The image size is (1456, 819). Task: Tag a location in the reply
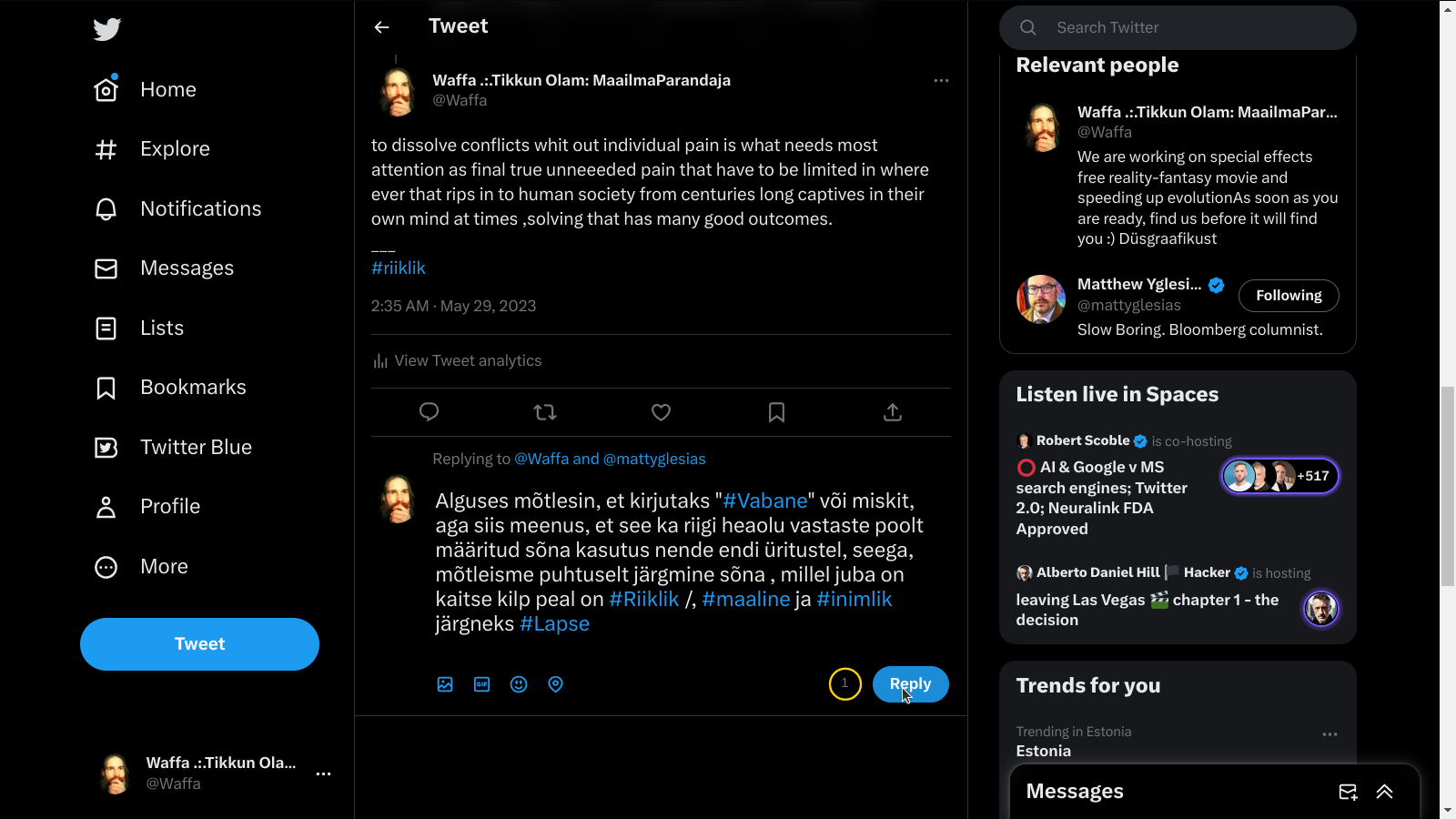pyautogui.click(x=556, y=684)
